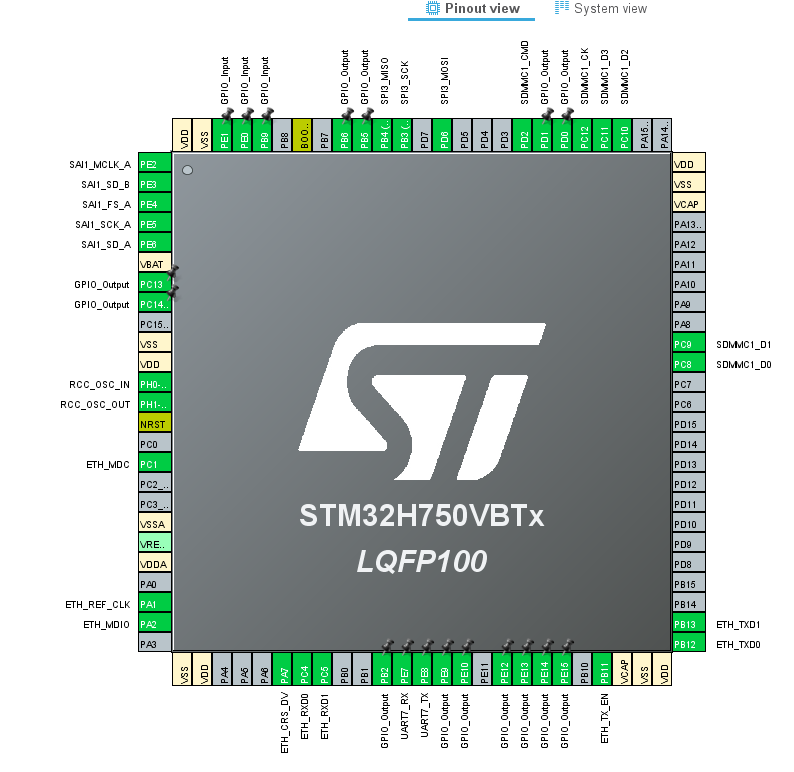794x772 pixels.
Task: Select the VSSA pin
Action: (155, 524)
